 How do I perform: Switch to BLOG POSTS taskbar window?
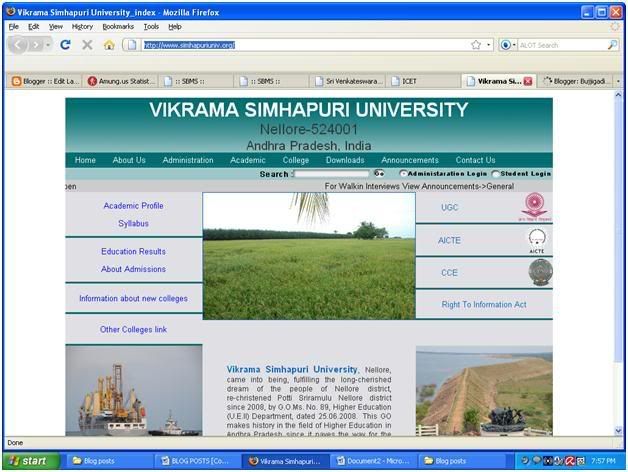[197, 461]
